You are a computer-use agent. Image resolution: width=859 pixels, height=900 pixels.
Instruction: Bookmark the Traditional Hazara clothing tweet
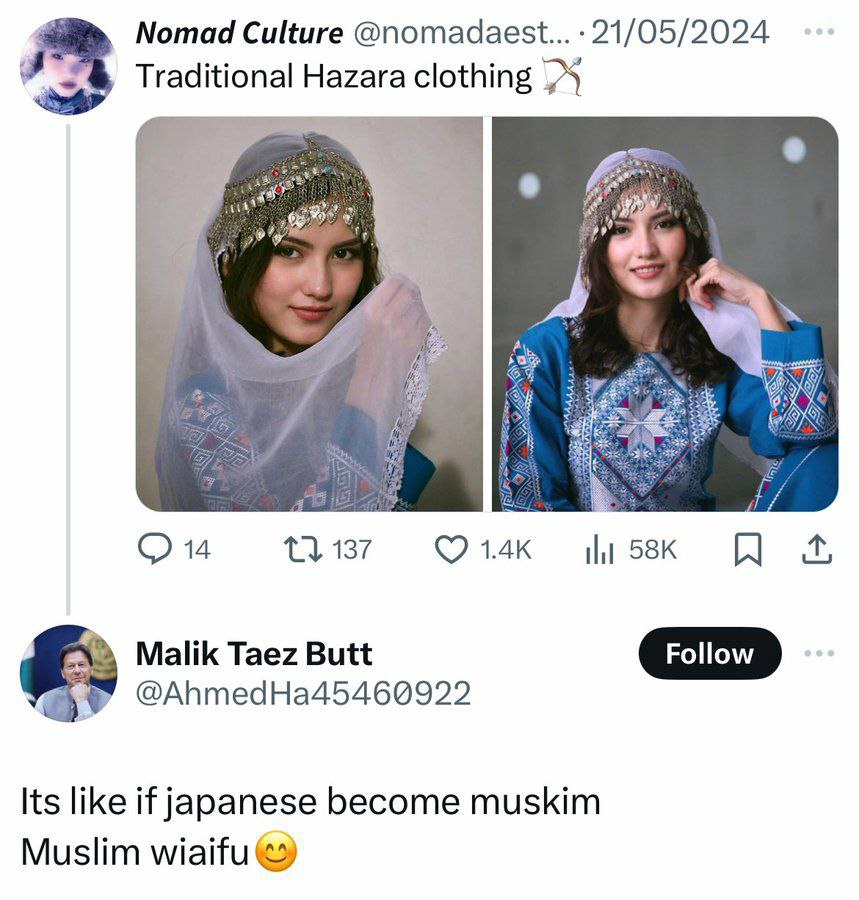(746, 549)
